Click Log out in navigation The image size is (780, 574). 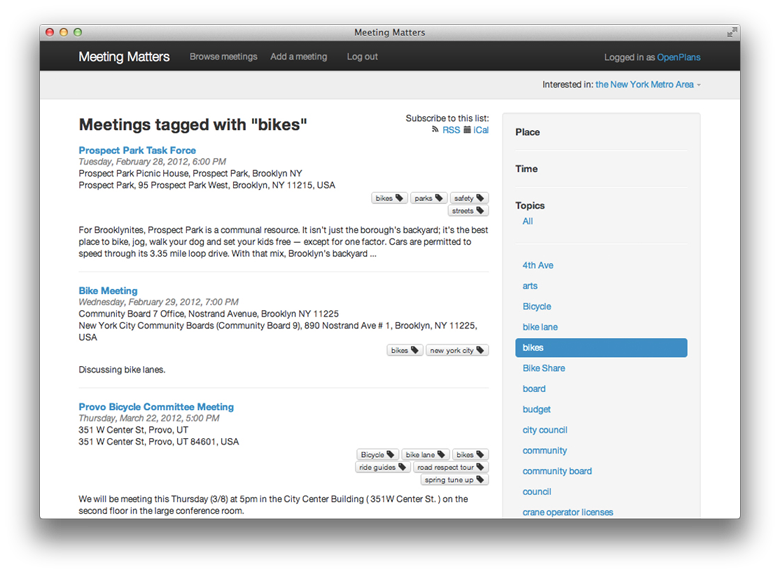(362, 57)
